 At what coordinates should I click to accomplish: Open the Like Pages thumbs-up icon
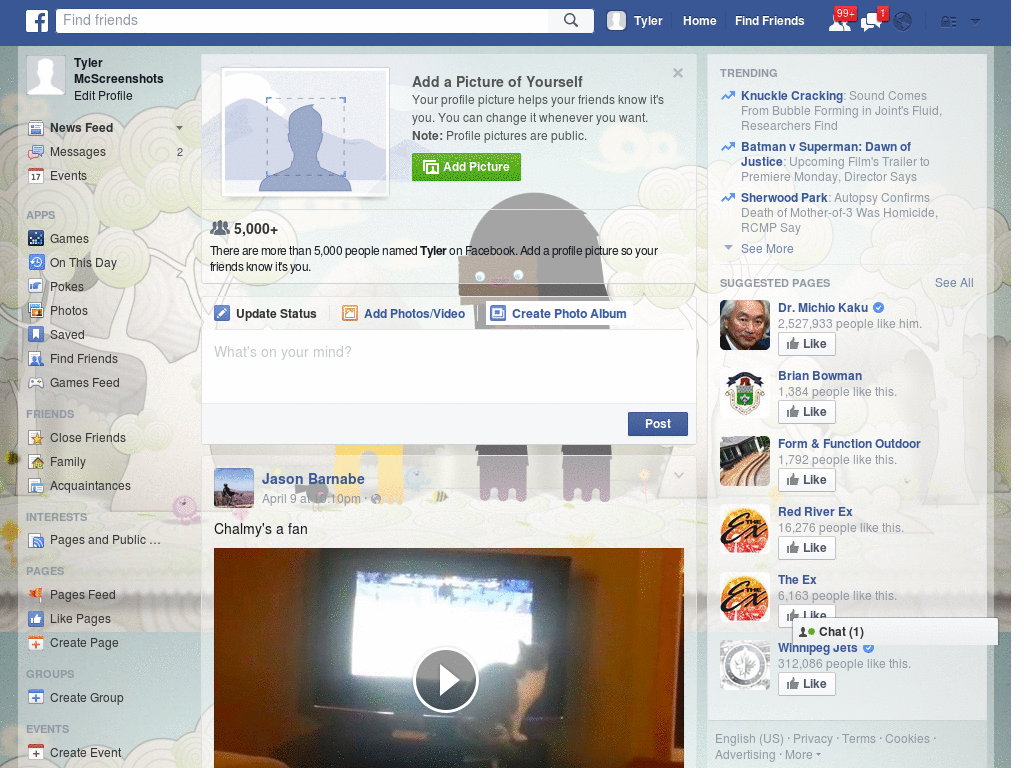click(36, 619)
